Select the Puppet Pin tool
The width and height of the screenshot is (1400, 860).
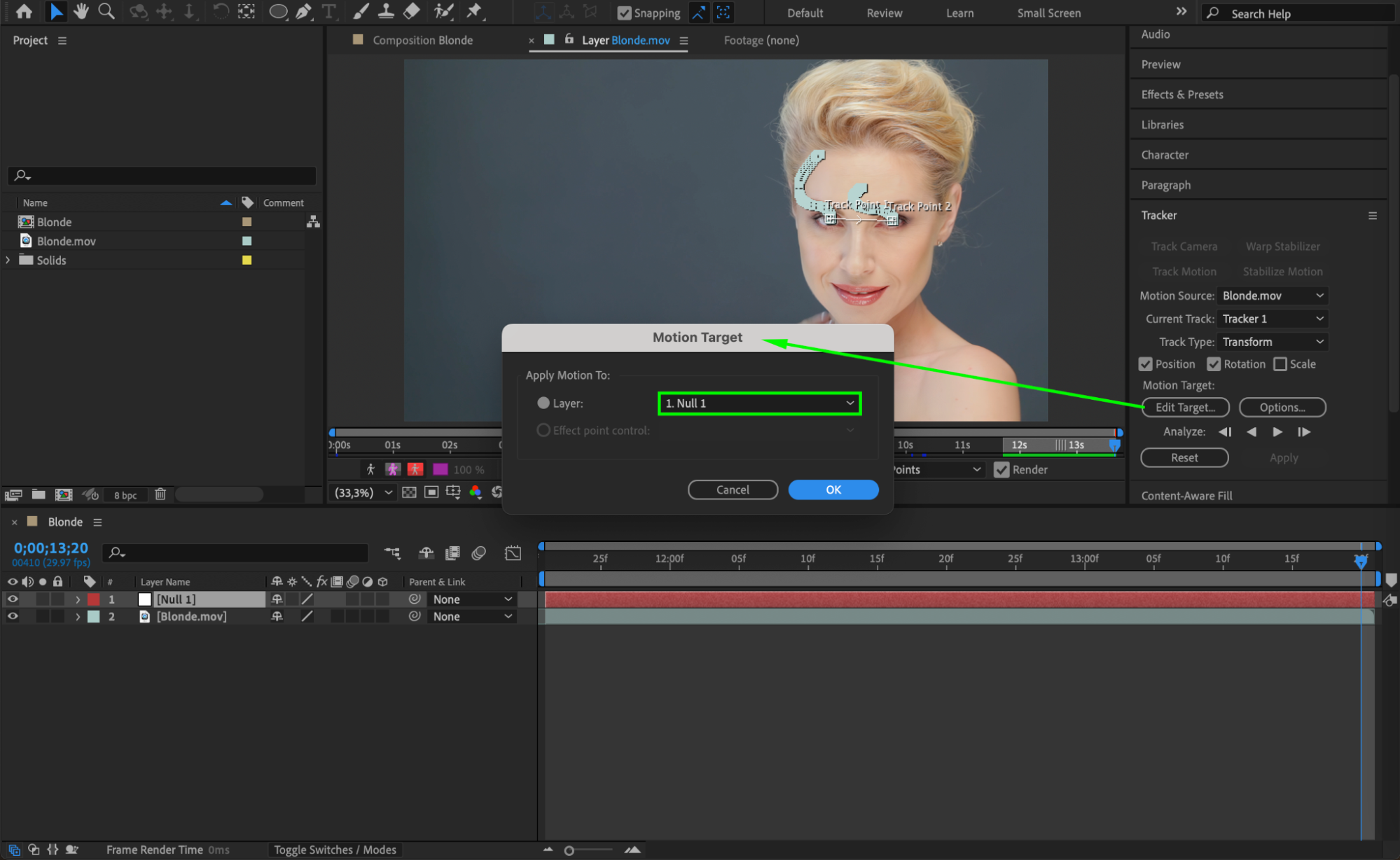[474, 11]
